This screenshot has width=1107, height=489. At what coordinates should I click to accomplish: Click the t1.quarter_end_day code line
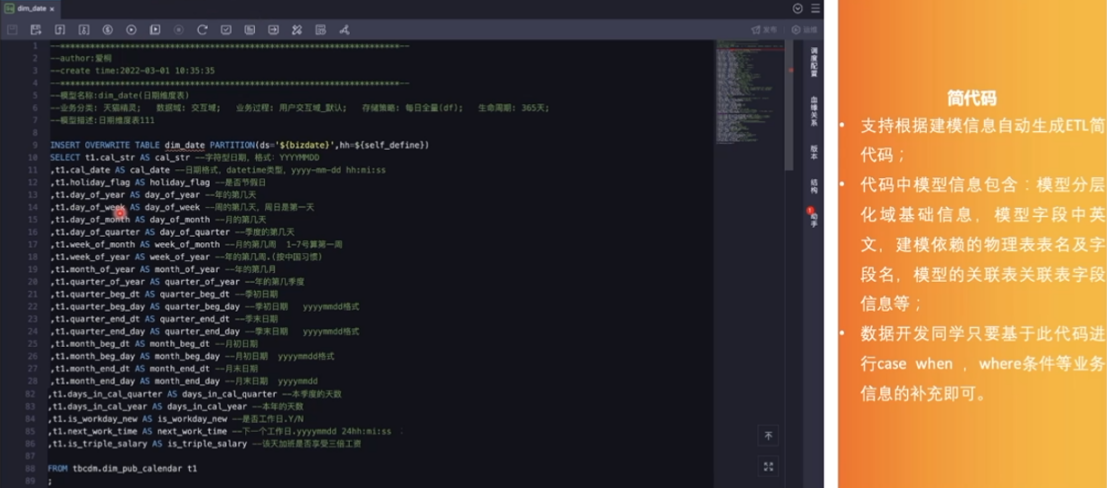[205, 332]
